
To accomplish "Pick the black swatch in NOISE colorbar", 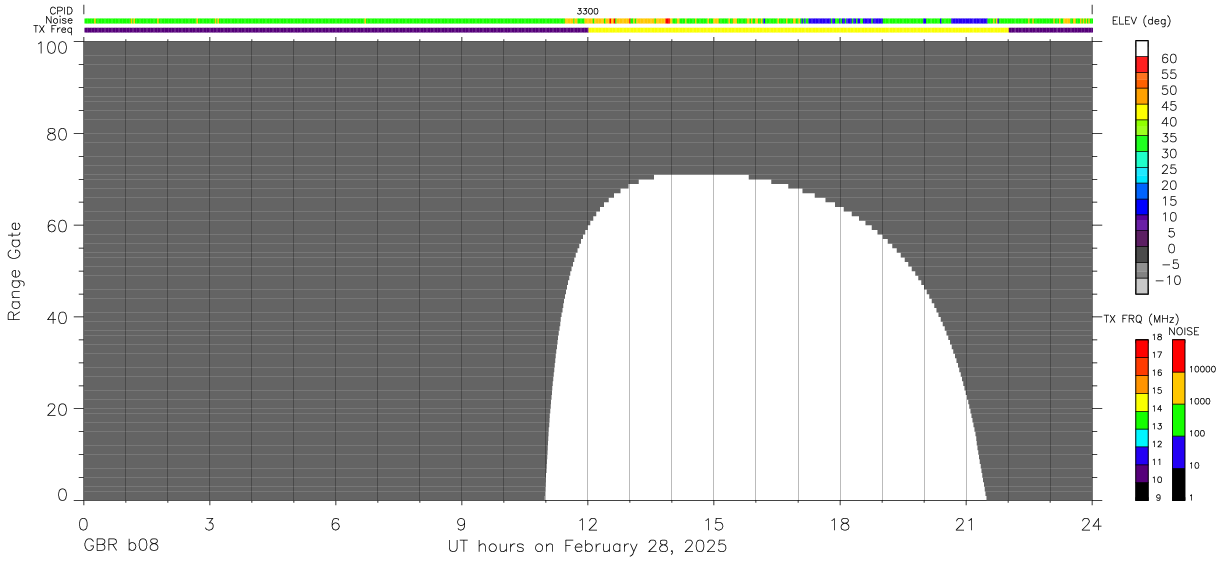I will (1178, 484).
